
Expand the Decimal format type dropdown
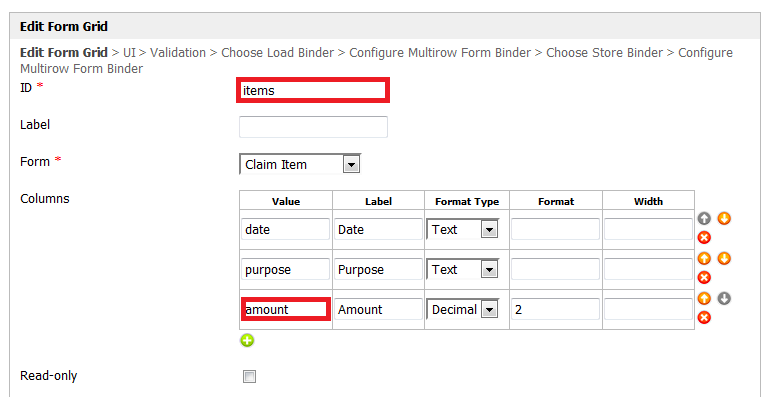[462, 309]
